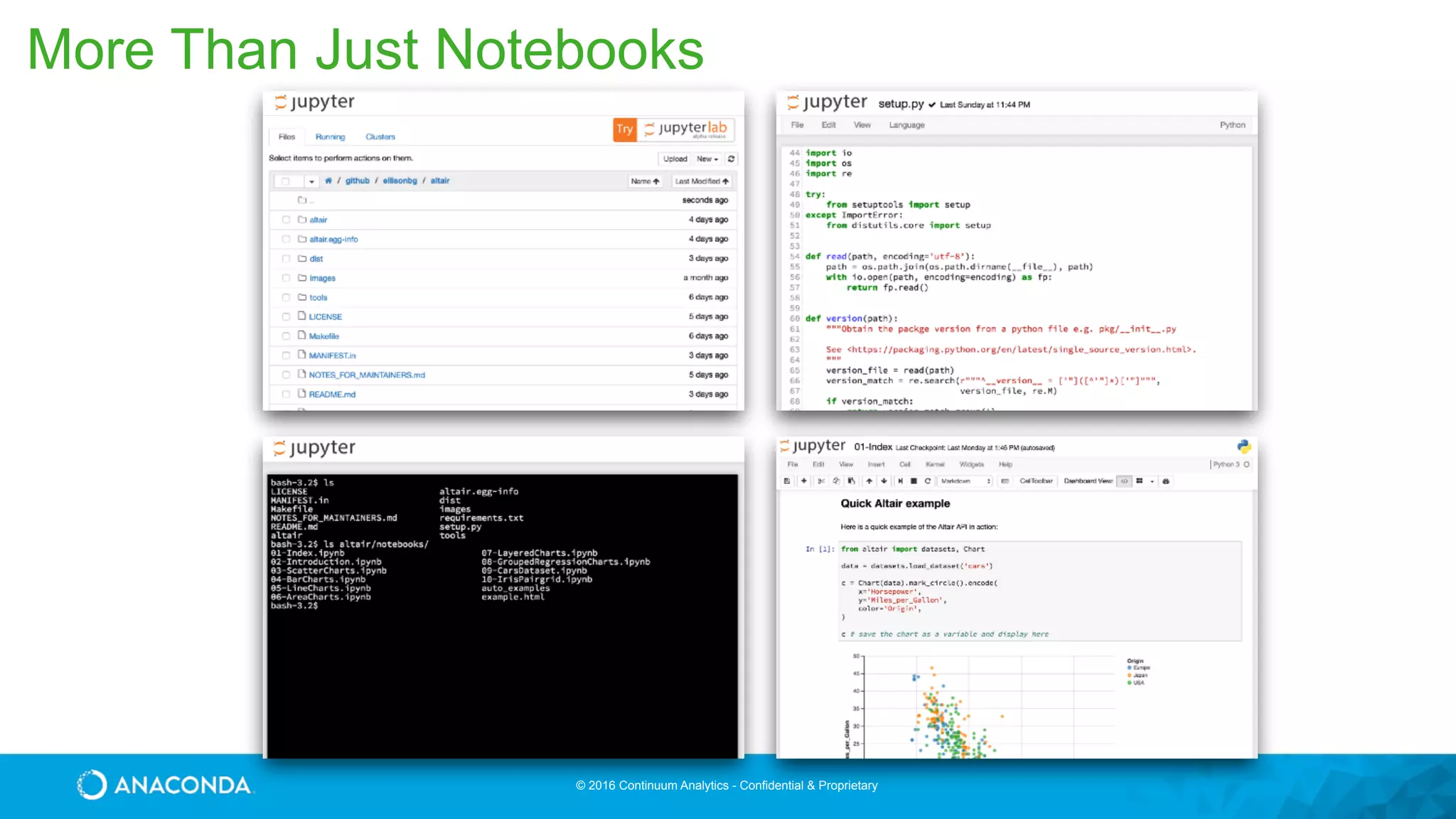Open the Insert menu in the notebook
1456x819 pixels.
876,464
